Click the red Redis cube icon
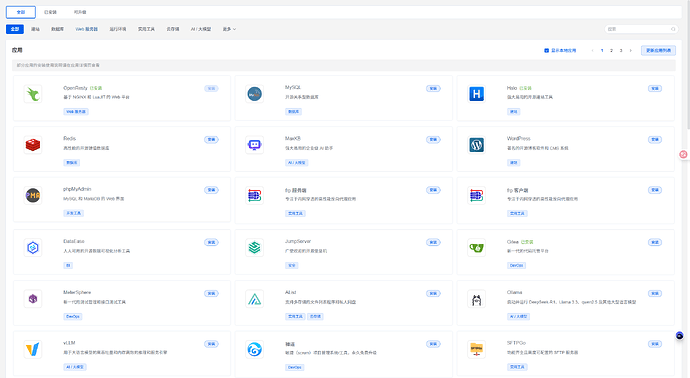 coord(33,145)
